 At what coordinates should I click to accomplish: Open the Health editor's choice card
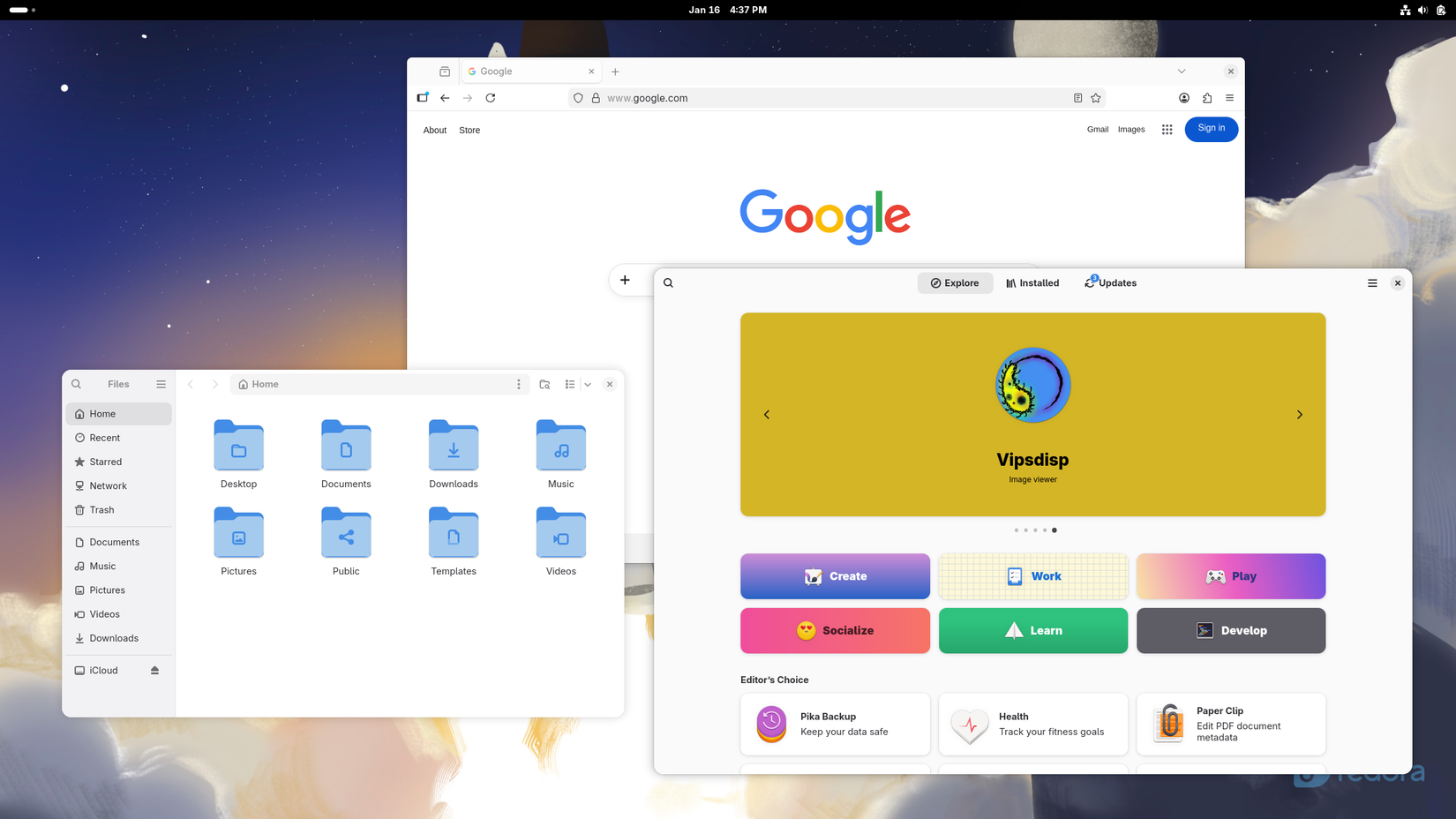pyautogui.click(x=1033, y=725)
